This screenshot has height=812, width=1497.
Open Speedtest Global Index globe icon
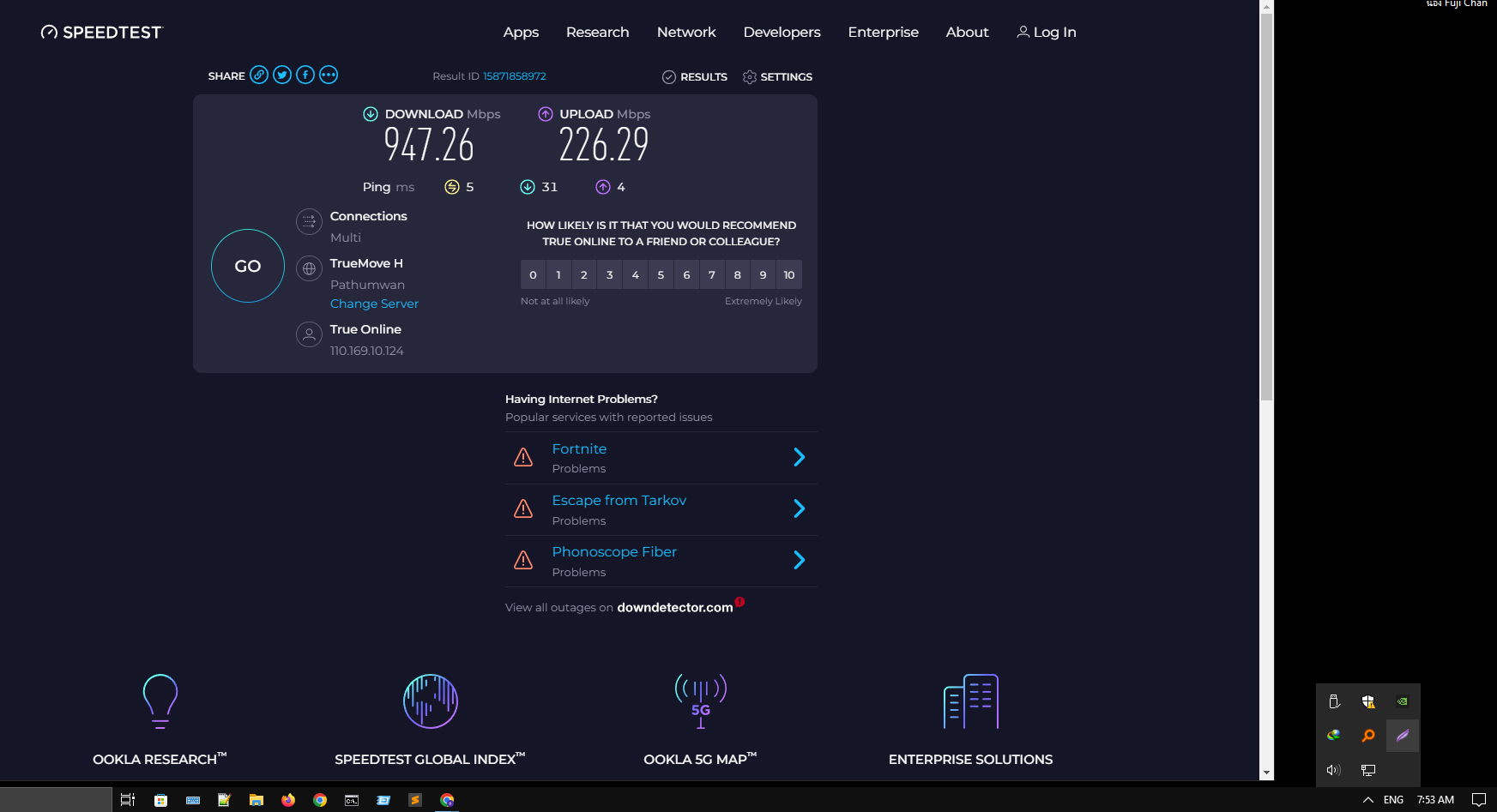click(431, 701)
